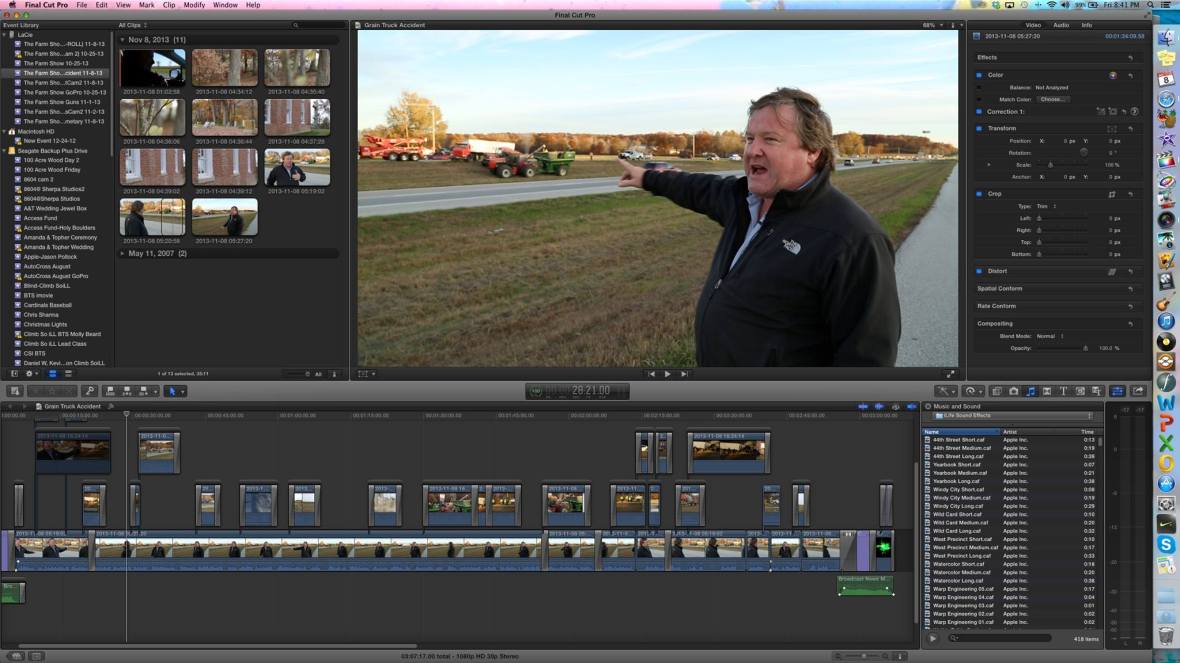The width and height of the screenshot is (1180, 663).
Task: Disable the Color effect checkbox
Action: tap(979, 75)
